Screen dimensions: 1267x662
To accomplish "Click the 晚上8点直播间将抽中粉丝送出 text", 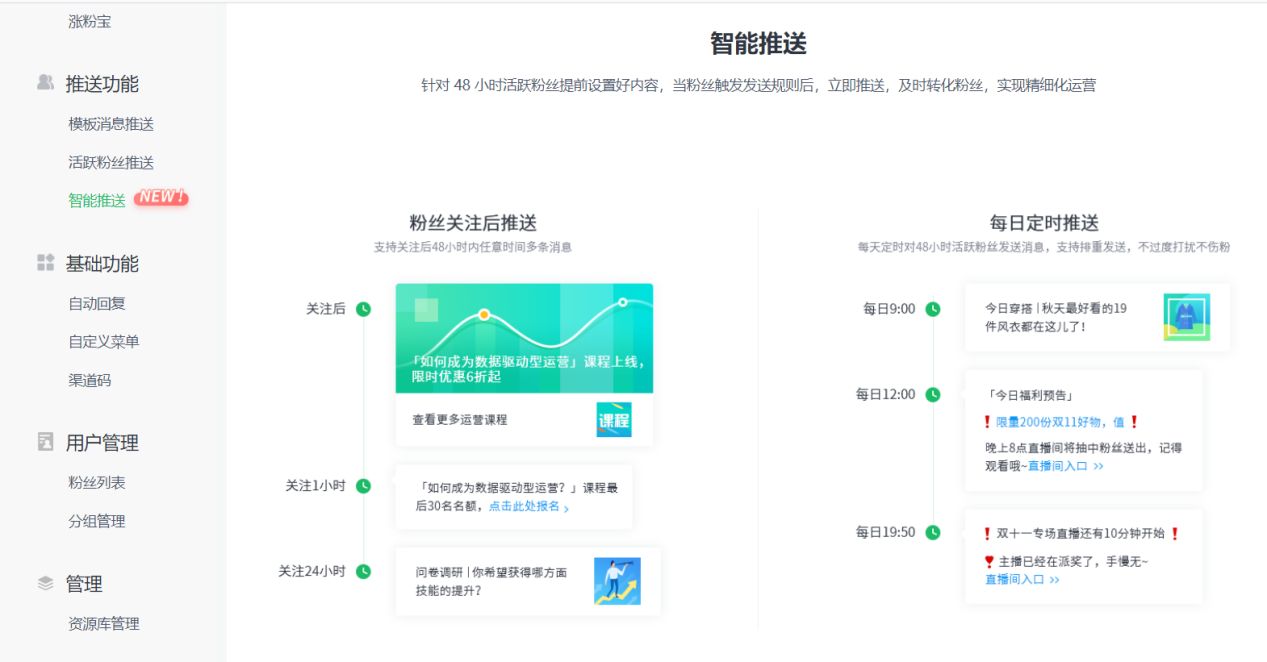I will click(x=1083, y=457).
